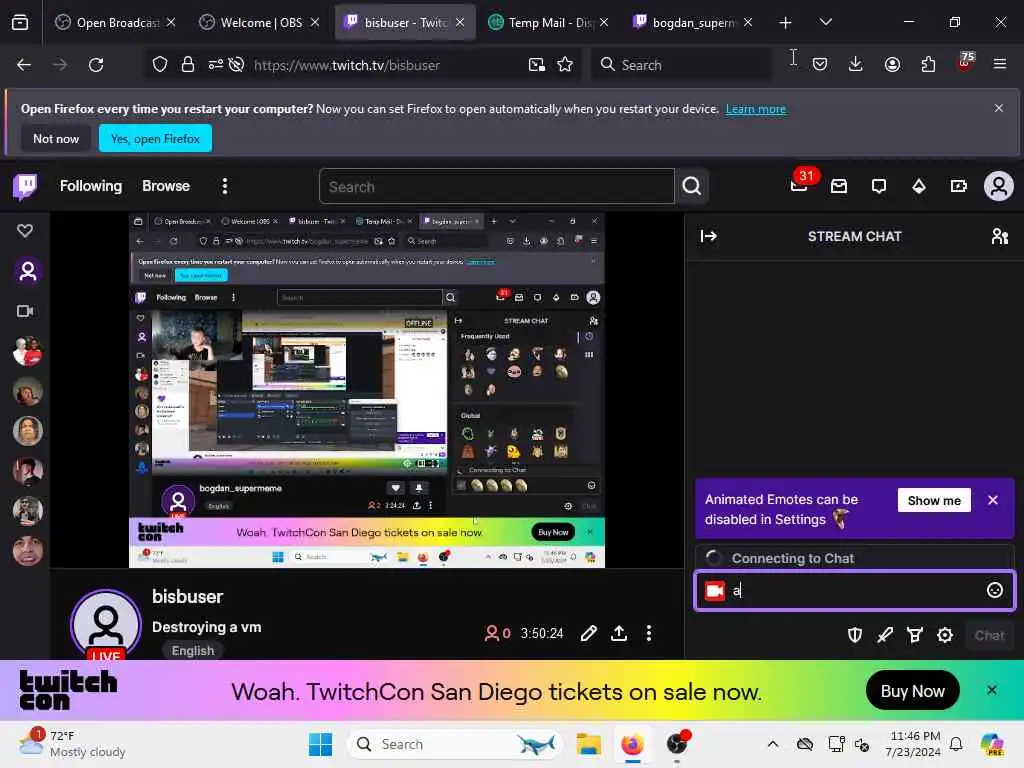Open the Twitch messages envelope icon

pos(839,187)
